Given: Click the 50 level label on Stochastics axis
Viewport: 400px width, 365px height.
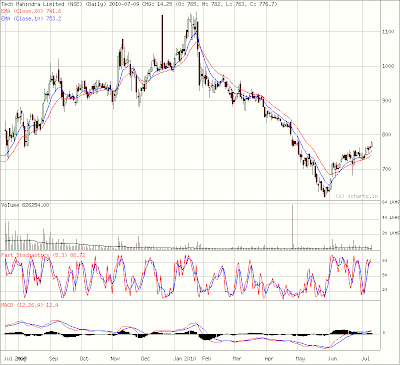Looking at the screenshot, I should click(x=384, y=275).
